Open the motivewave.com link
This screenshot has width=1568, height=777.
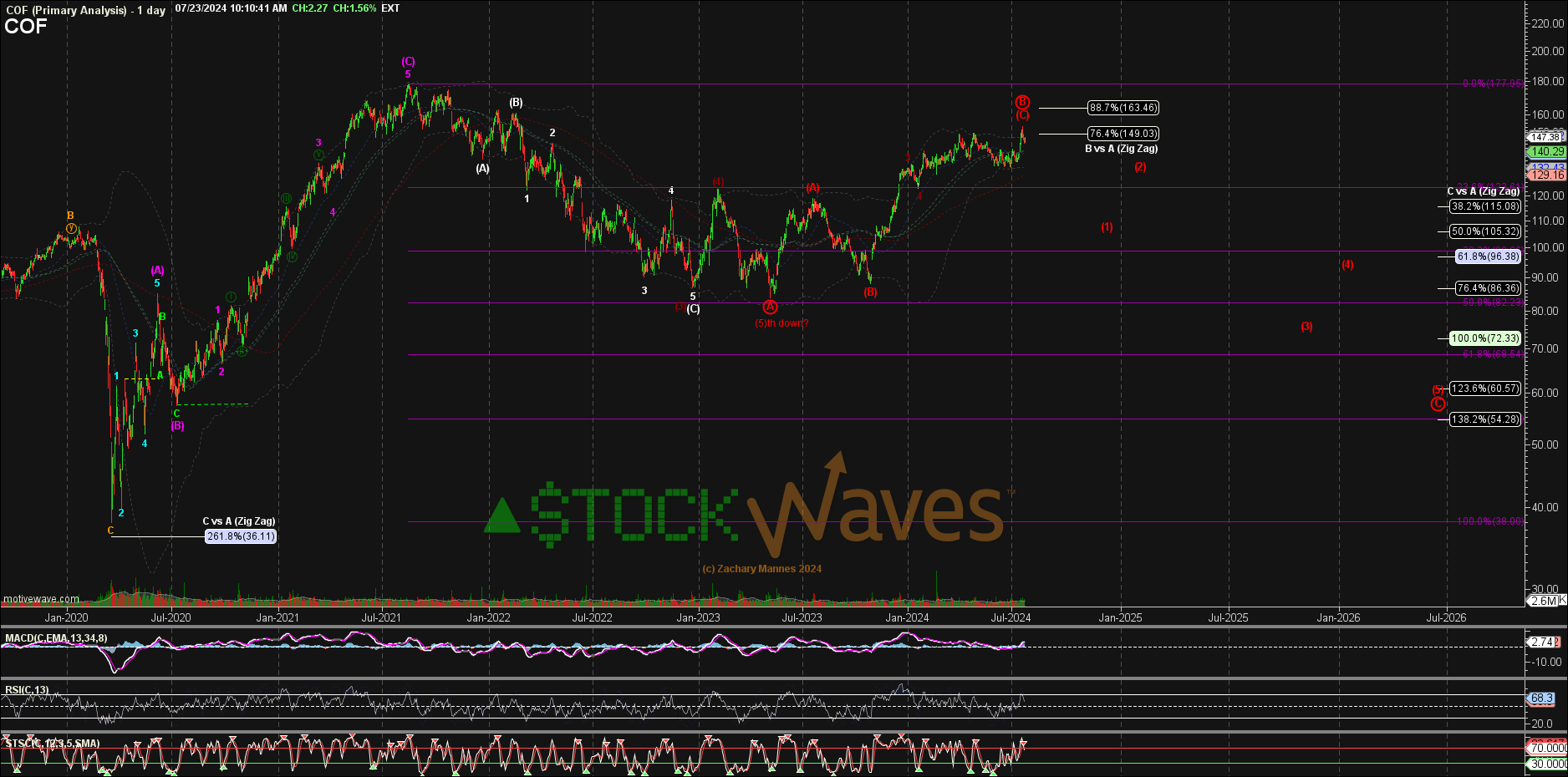[41, 599]
